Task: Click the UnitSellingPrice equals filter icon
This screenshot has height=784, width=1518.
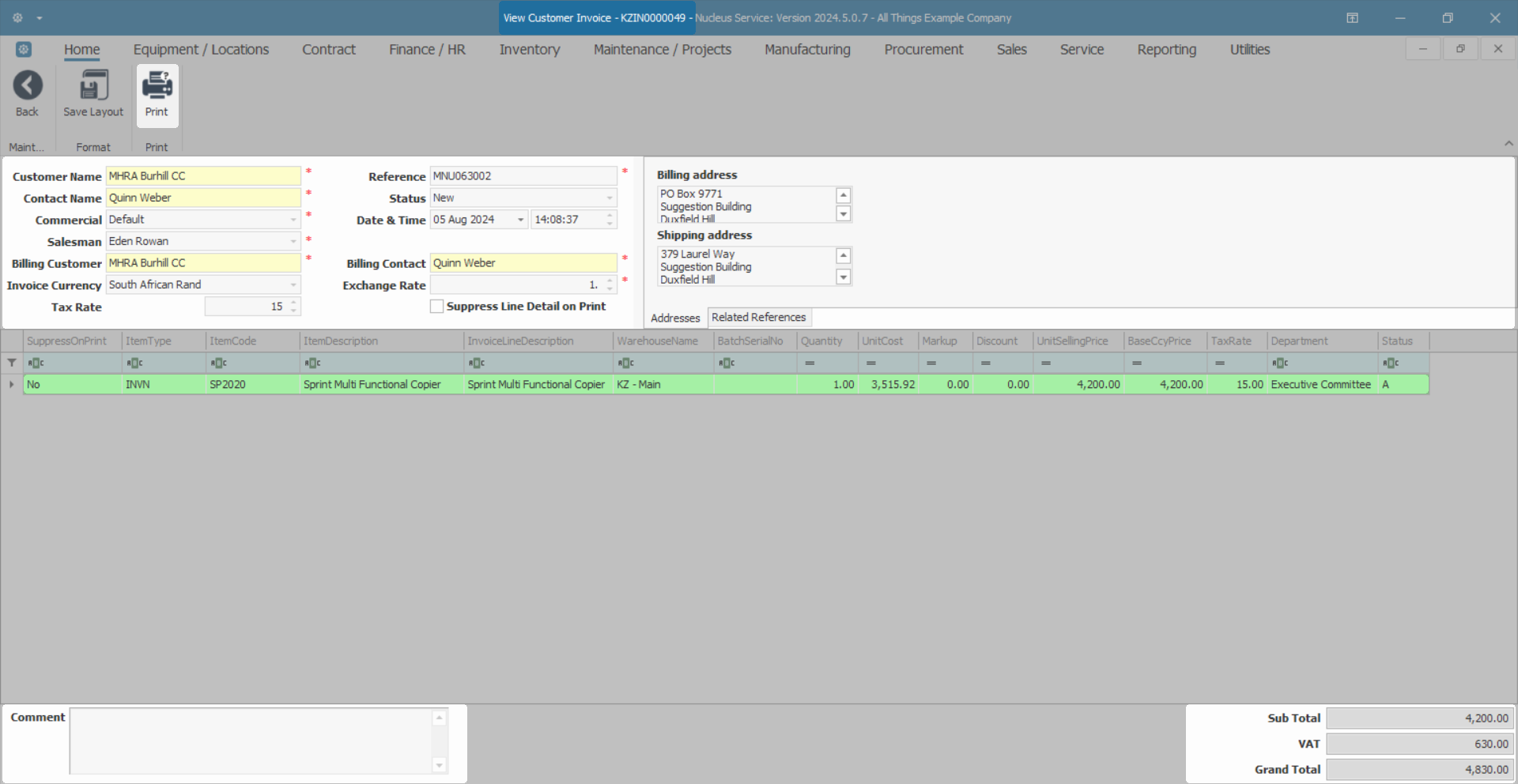Action: (1046, 363)
